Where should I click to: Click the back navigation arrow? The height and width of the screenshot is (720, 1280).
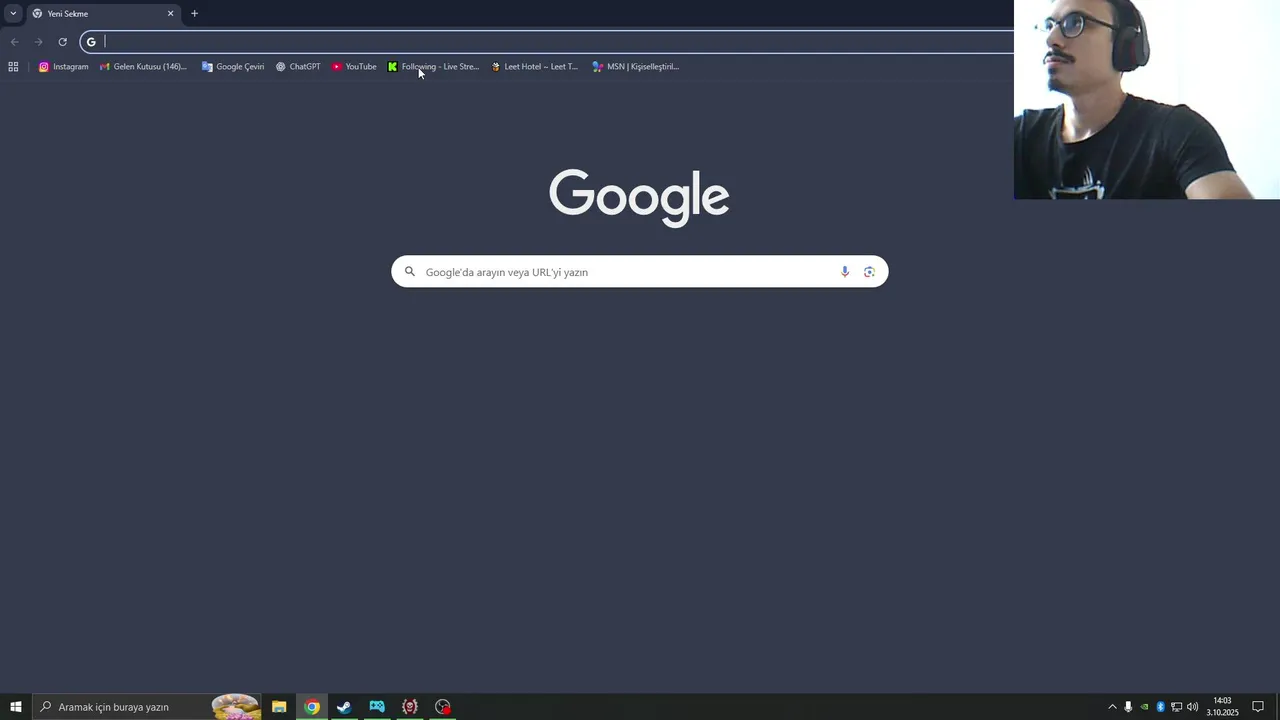click(x=14, y=42)
